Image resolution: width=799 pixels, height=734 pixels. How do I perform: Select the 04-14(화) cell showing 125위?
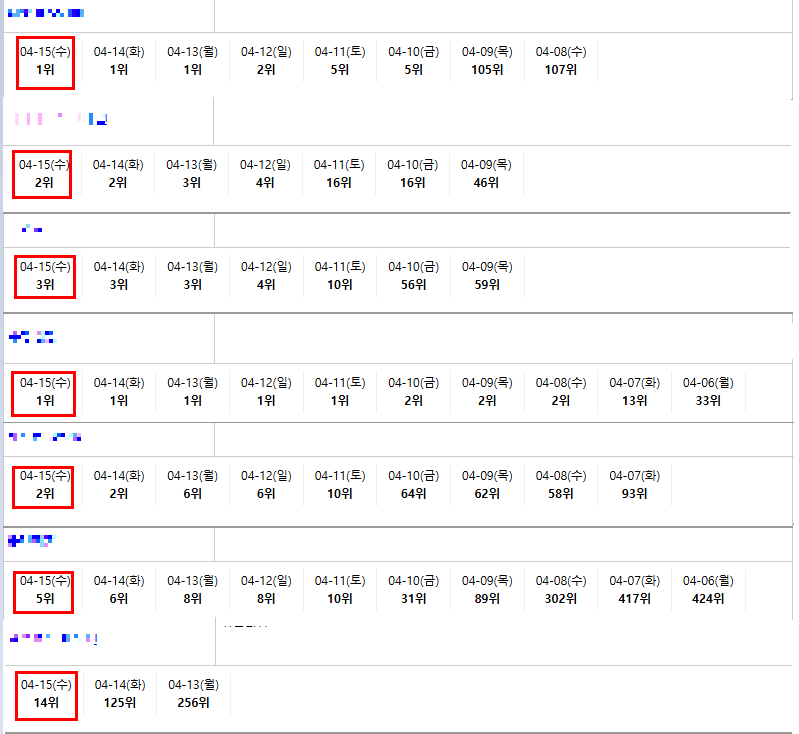coord(120,694)
